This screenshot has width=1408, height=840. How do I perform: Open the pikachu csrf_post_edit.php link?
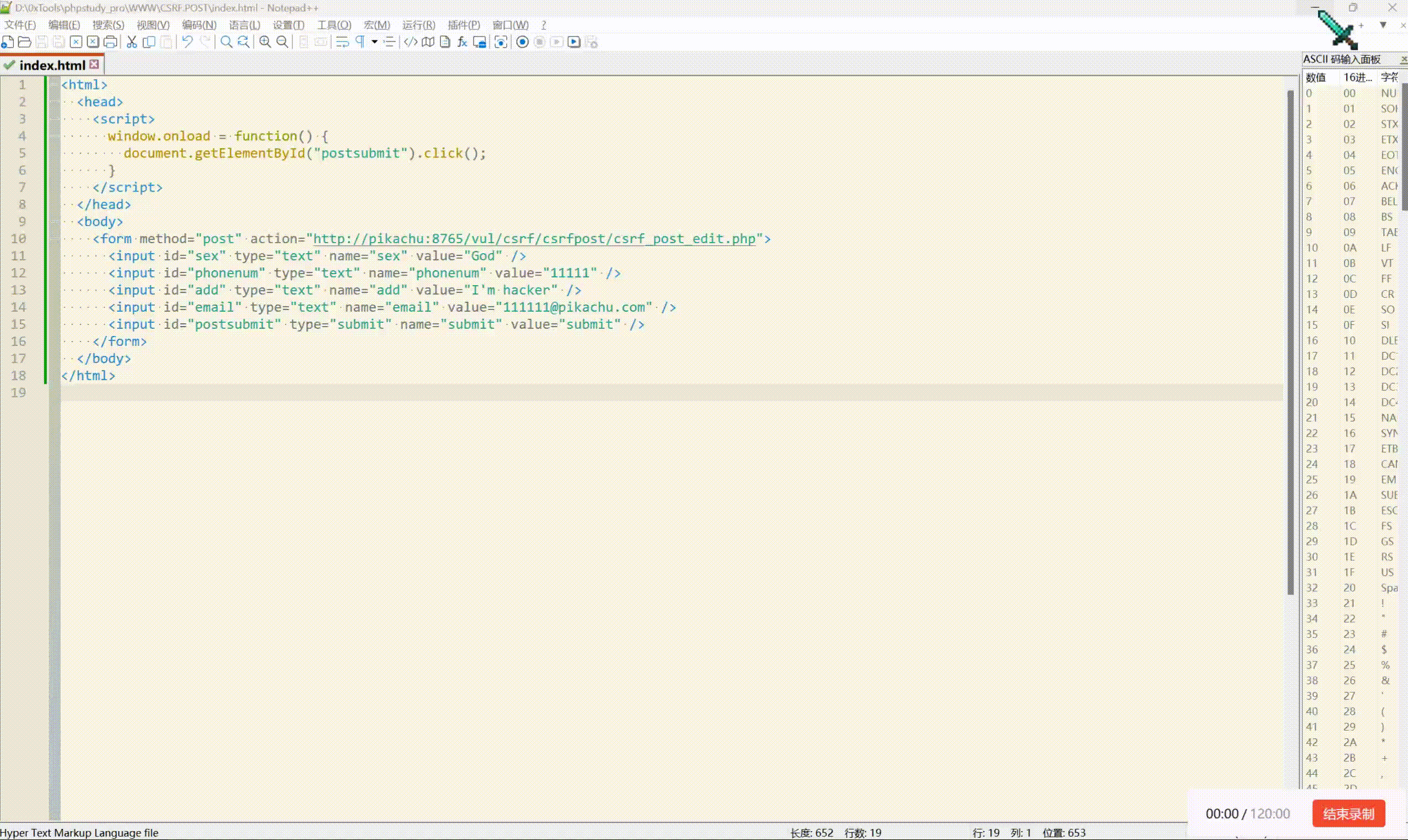coord(534,239)
